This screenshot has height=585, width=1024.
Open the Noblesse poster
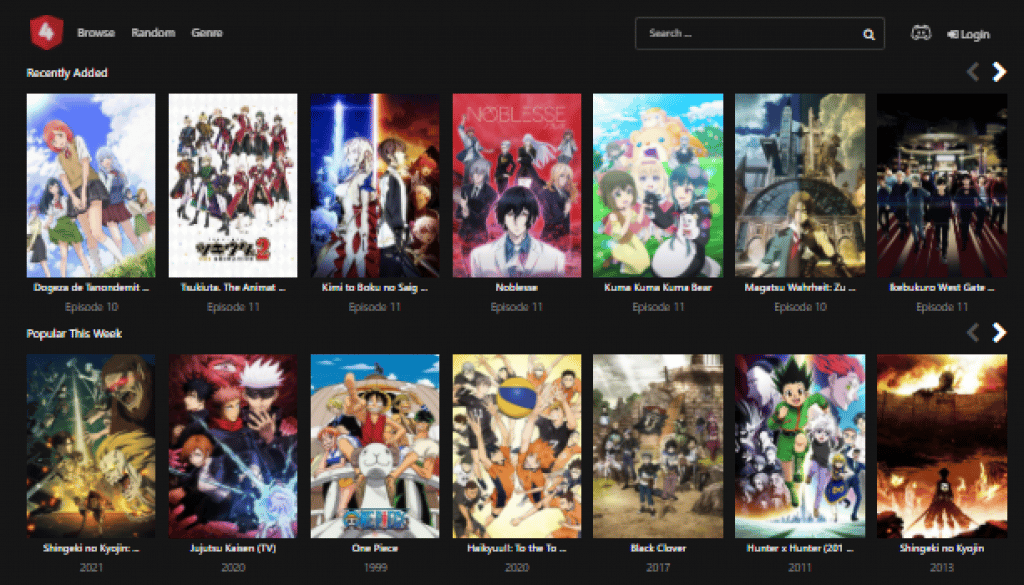pos(517,185)
